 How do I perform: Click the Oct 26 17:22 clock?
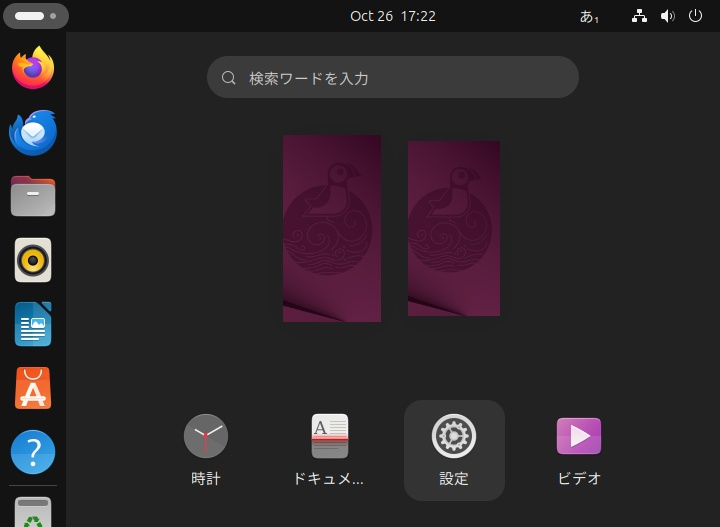point(393,16)
